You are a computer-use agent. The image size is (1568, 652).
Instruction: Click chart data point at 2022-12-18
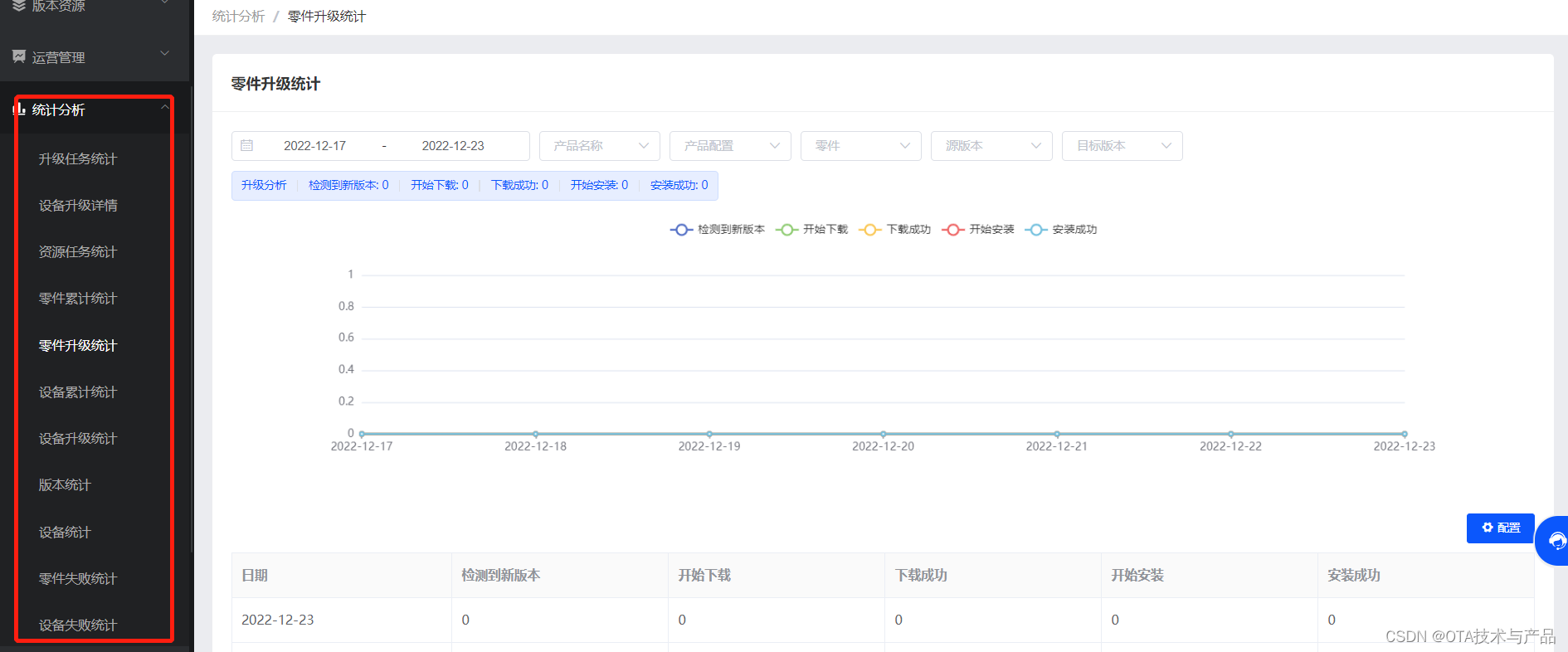coord(536,434)
